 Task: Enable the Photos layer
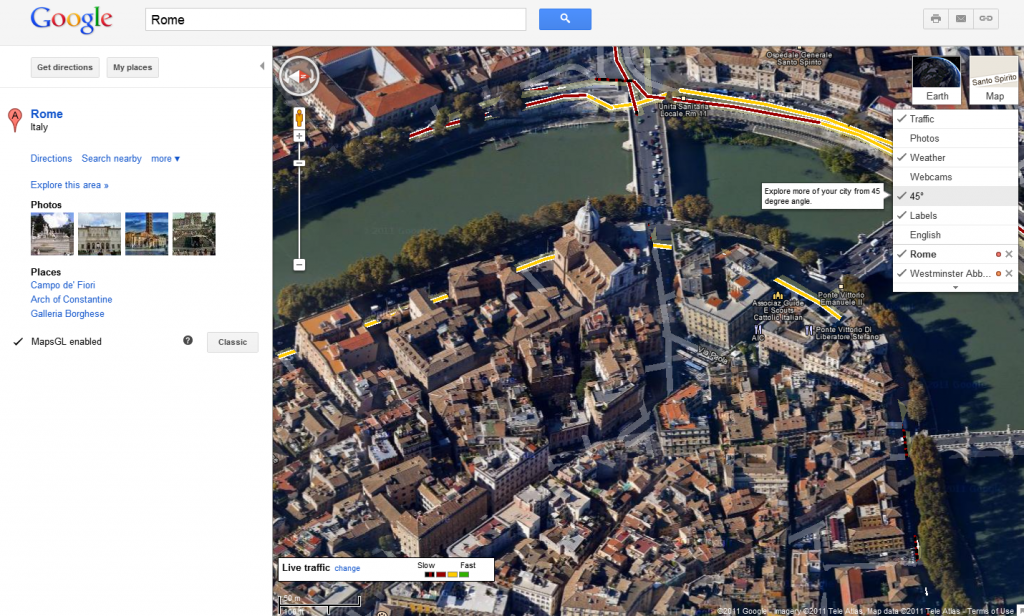[924, 139]
